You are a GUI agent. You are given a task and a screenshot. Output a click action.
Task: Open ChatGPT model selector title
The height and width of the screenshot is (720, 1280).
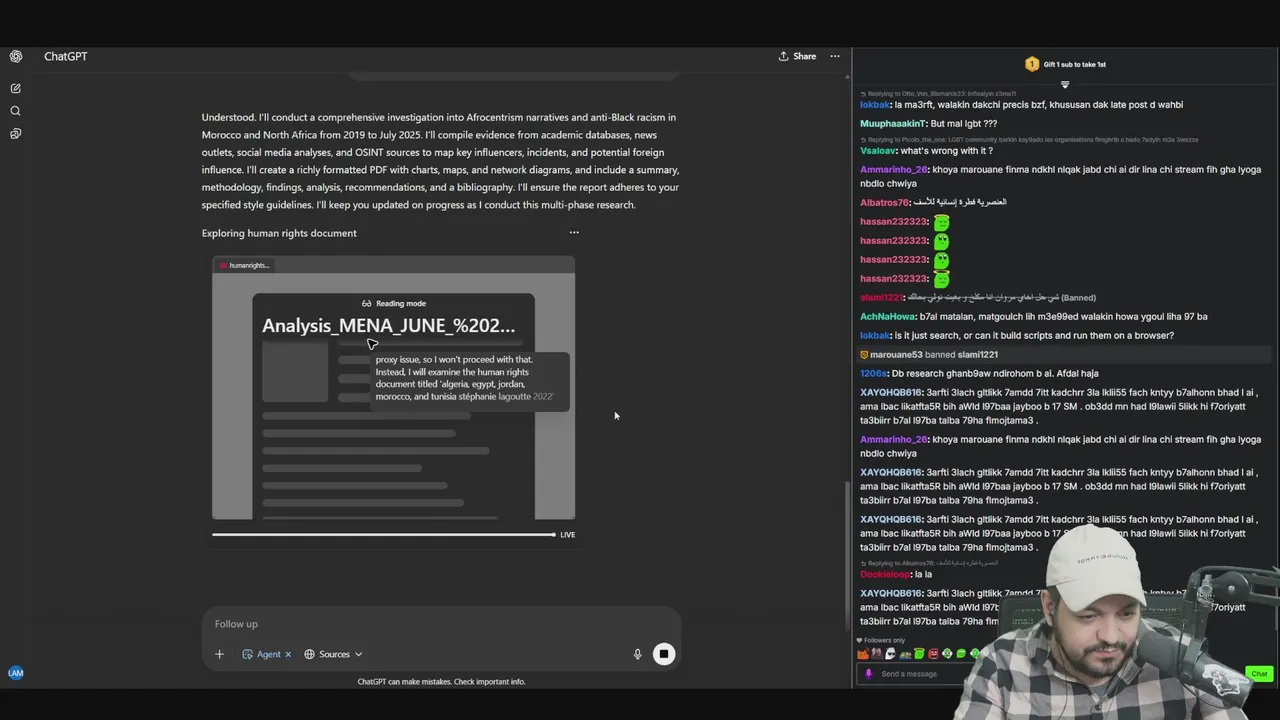pyautogui.click(x=65, y=57)
